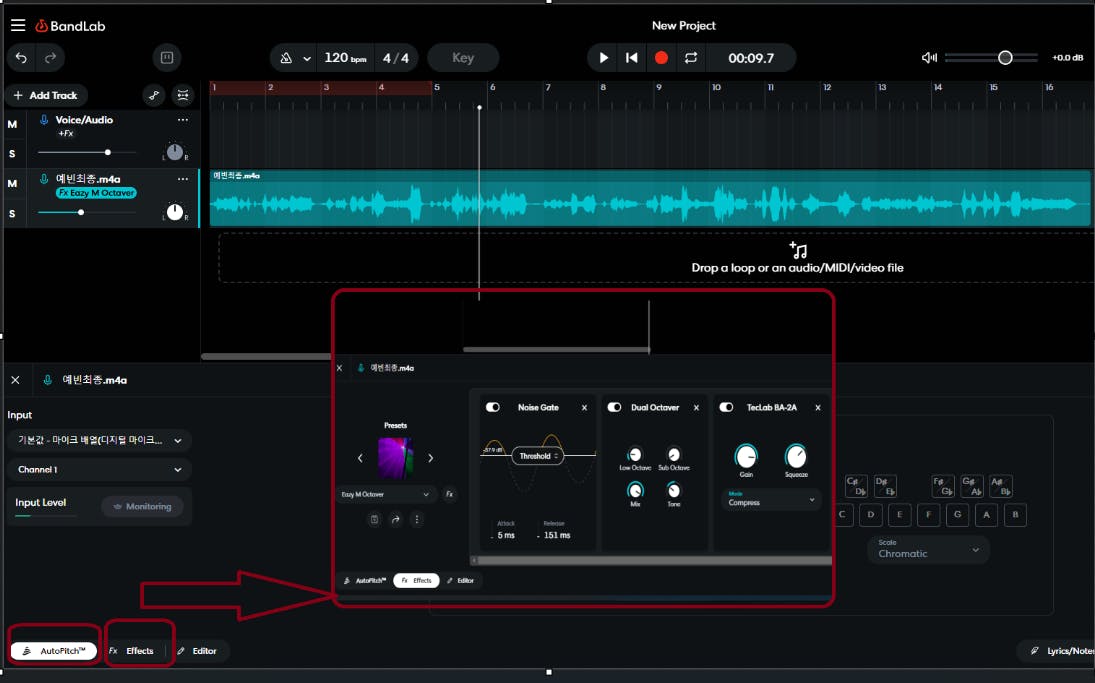The height and width of the screenshot is (683, 1095).
Task: Open the BandLab hamburger menu
Action: (18, 25)
